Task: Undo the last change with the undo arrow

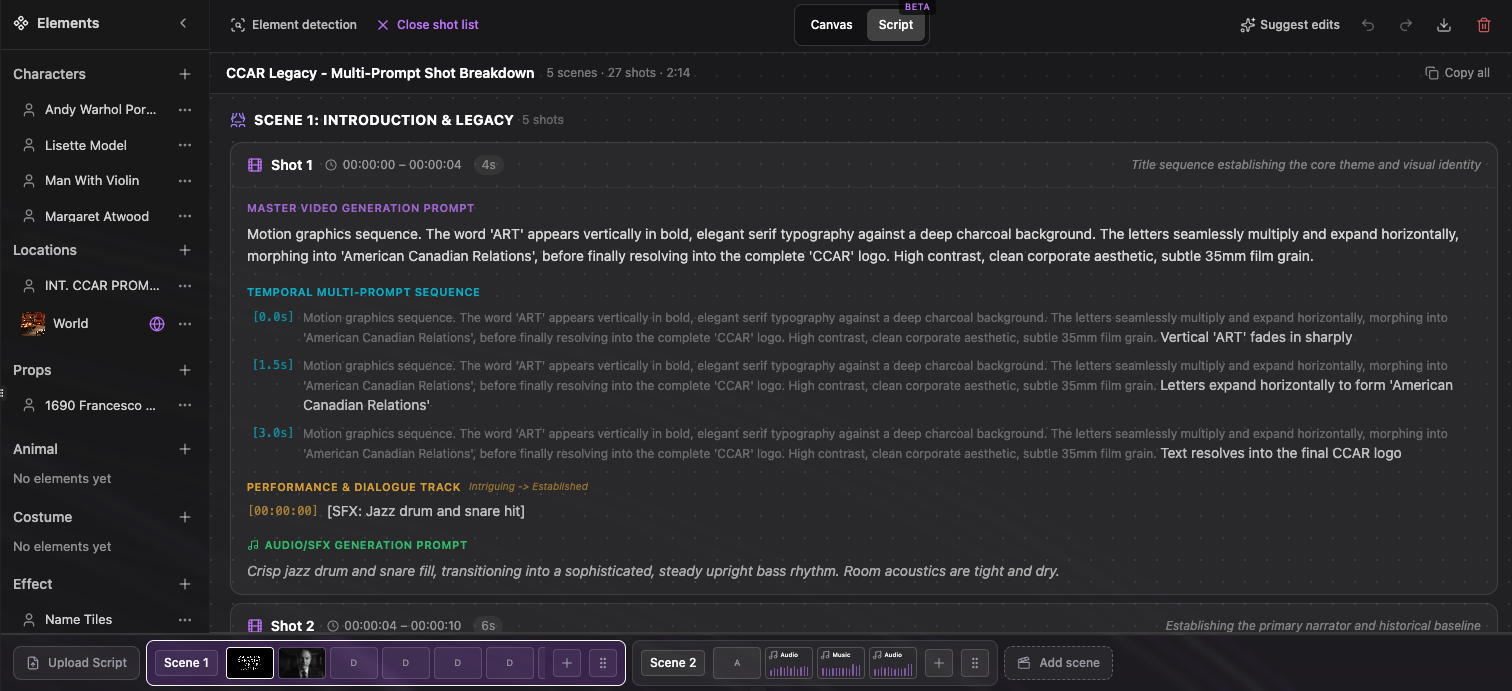Action: coord(1368,24)
